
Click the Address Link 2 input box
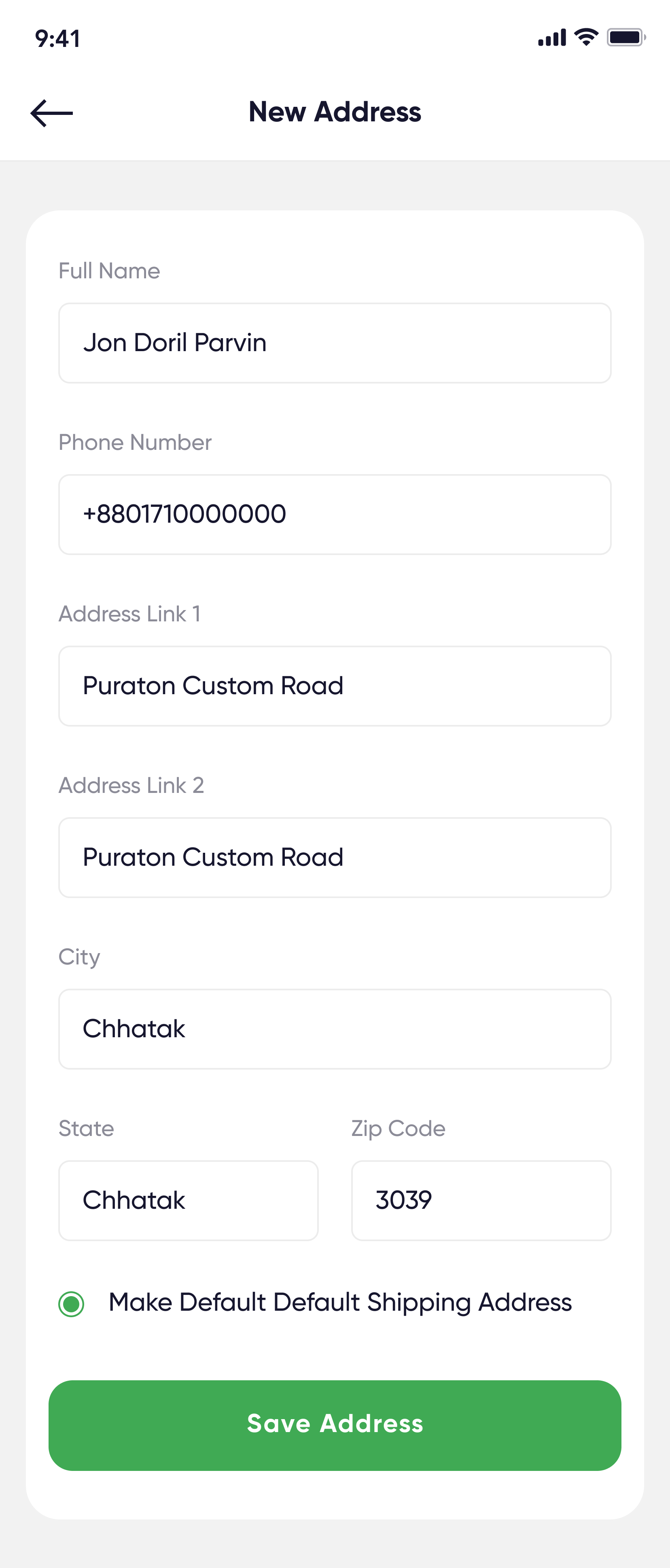pos(335,858)
